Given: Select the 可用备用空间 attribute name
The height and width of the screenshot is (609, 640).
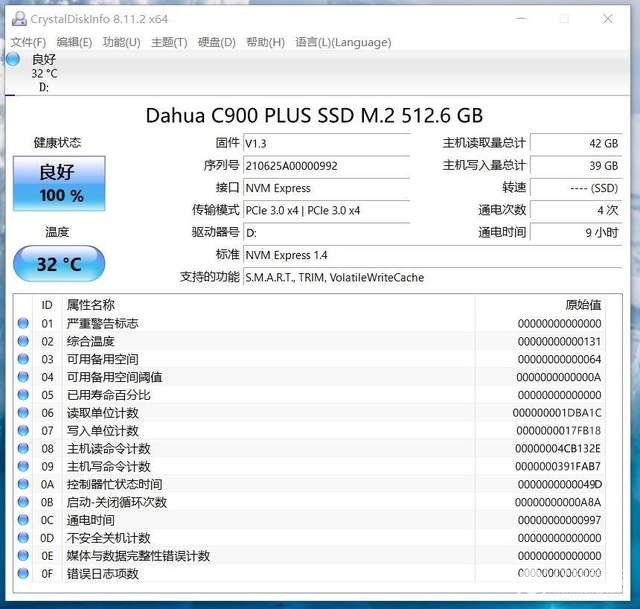Looking at the screenshot, I should pyautogui.click(x=103, y=359).
